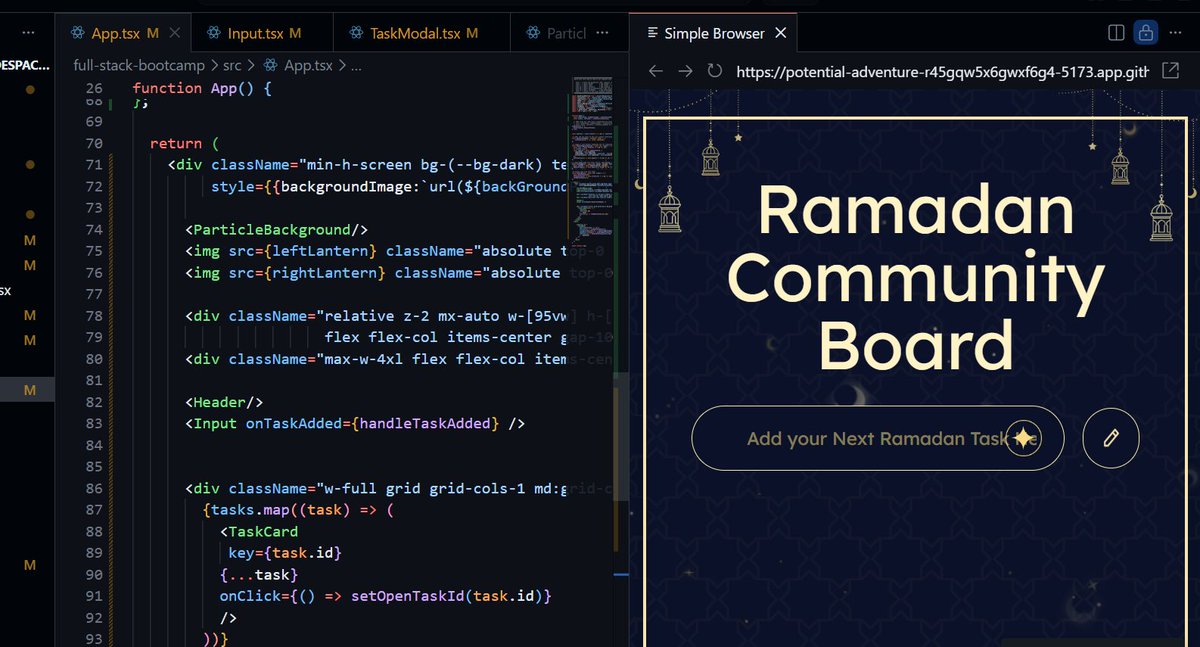Click function App sticky scroll line
The height and width of the screenshot is (647, 1200).
click(x=202, y=88)
